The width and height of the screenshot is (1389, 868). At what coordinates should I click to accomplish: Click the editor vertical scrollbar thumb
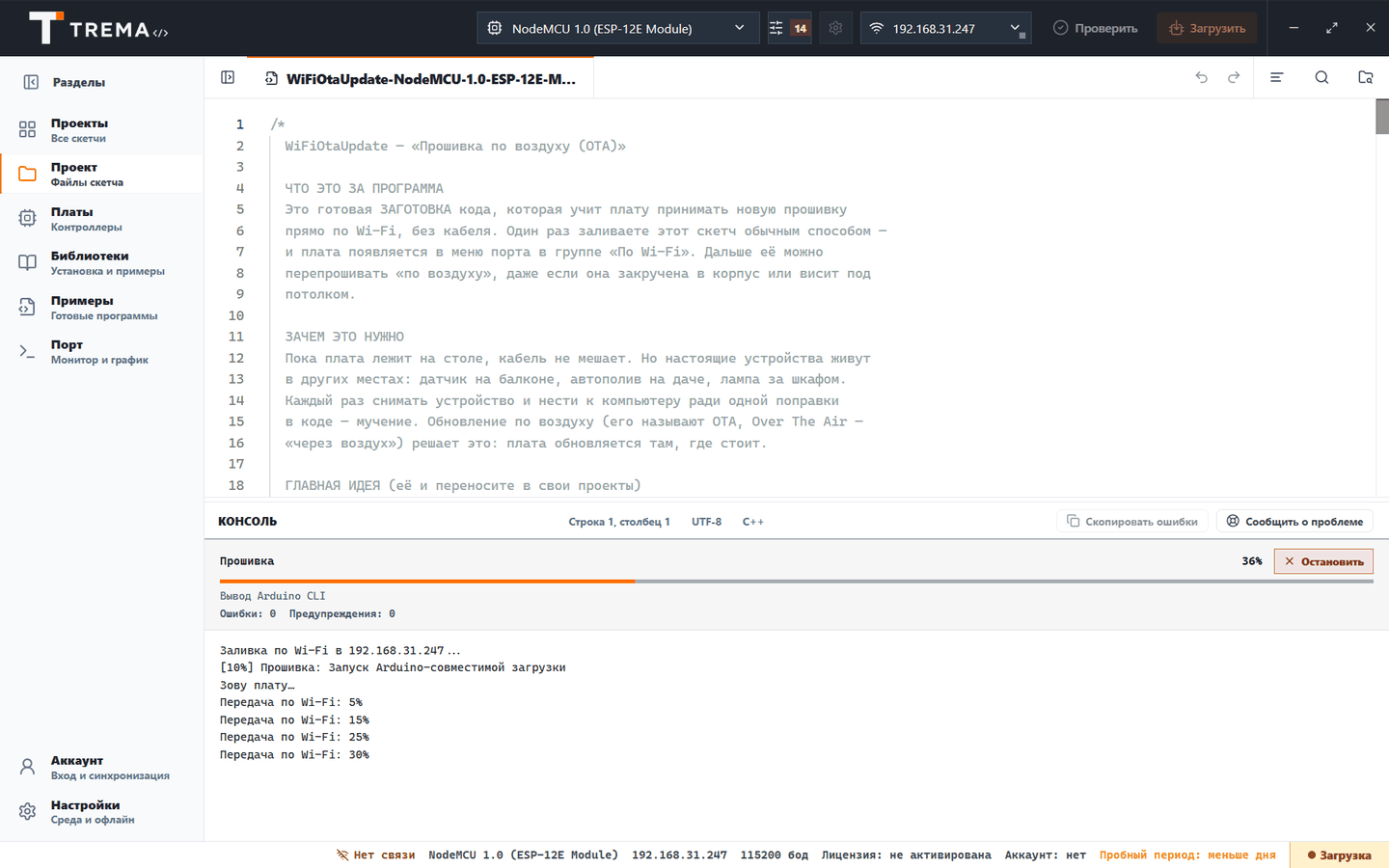(1382, 117)
